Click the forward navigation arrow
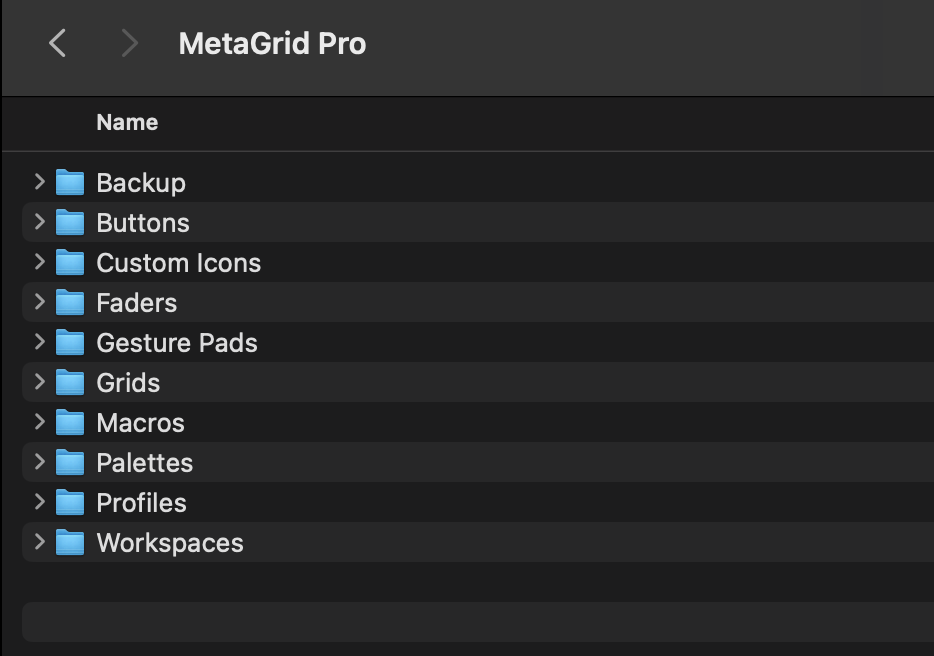 coord(128,43)
